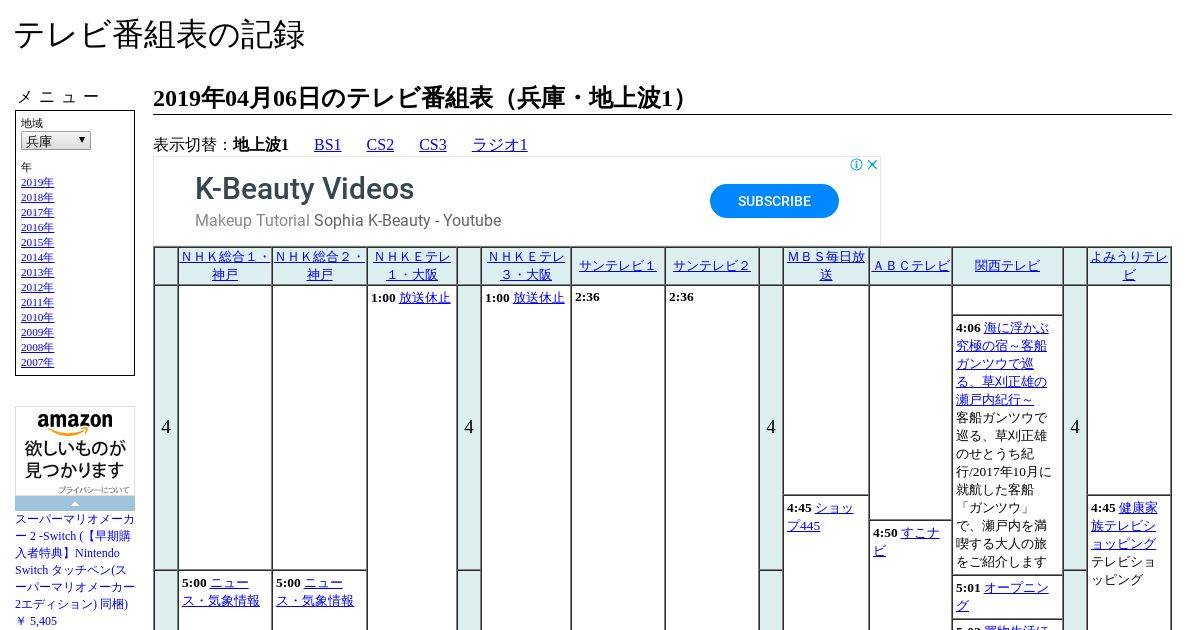Open the ＮＨＫＥテレ１・大阪 channel header
1200x630 pixels.
click(412, 266)
